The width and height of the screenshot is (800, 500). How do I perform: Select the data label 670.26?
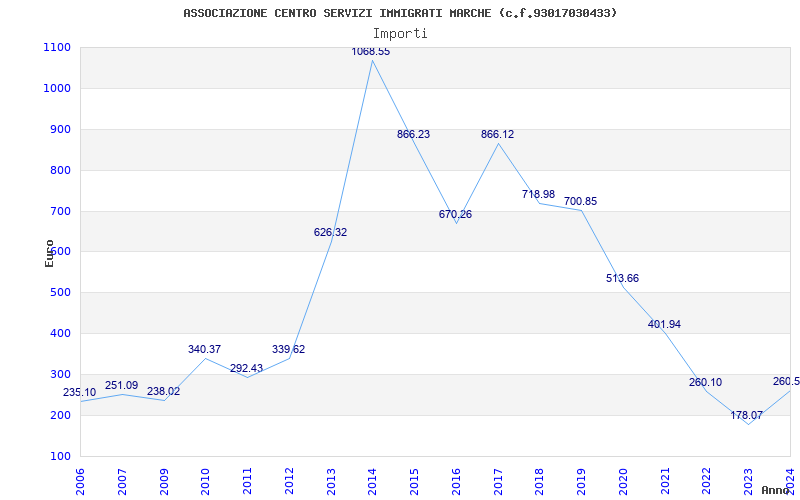455,214
